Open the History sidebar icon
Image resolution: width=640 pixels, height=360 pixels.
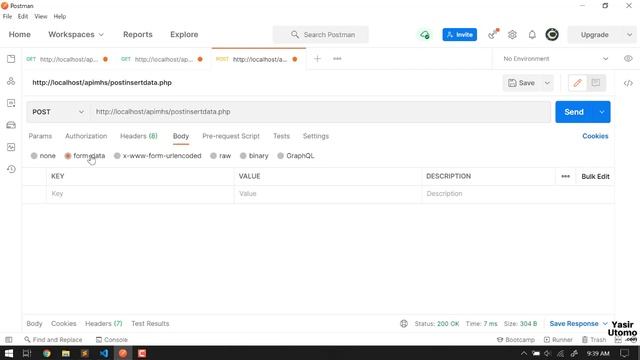11,169
